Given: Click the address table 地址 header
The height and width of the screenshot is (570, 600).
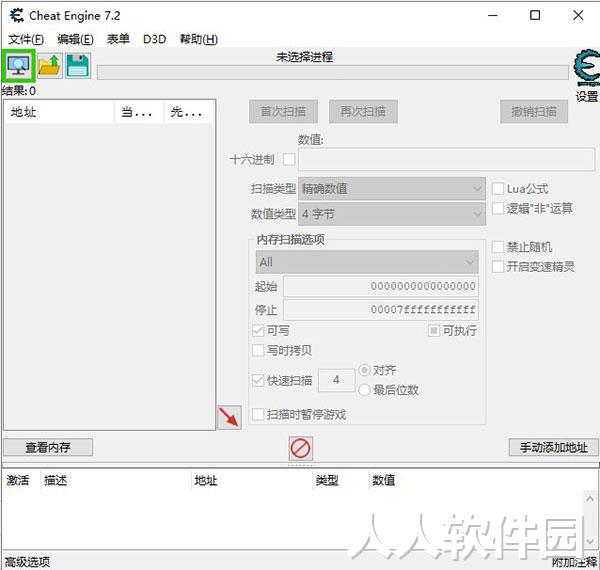Looking at the screenshot, I should point(205,480).
